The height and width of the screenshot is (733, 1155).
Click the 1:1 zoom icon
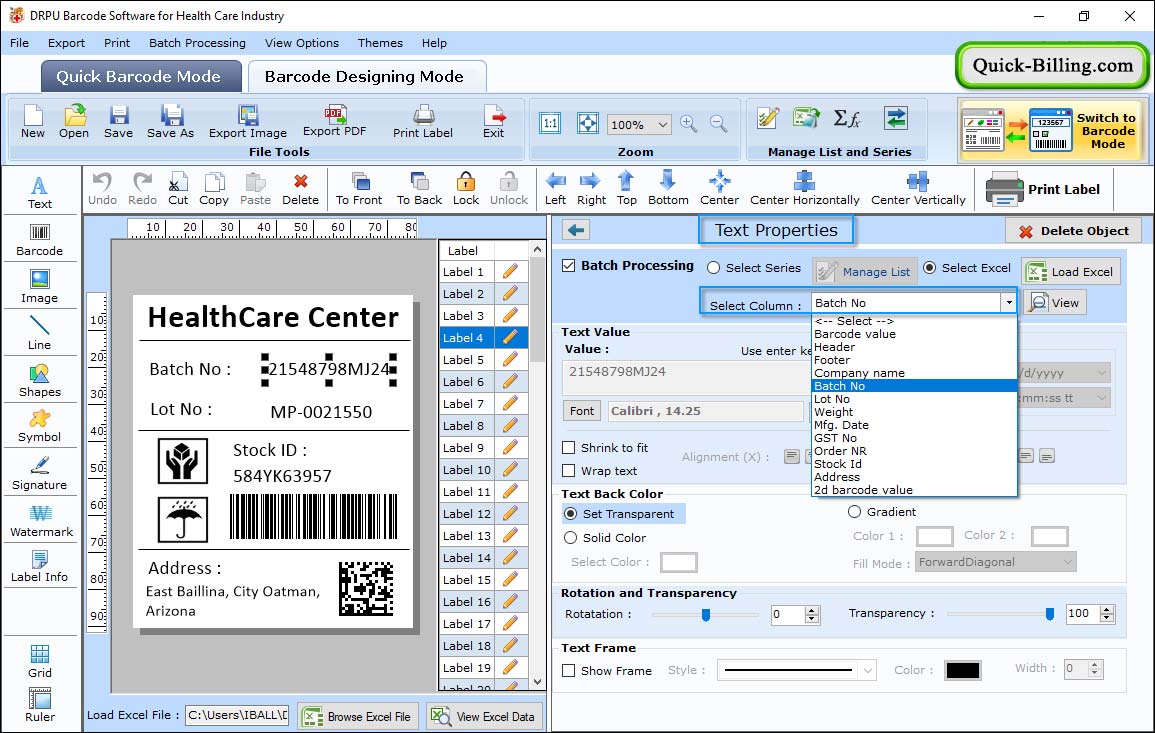pos(550,124)
